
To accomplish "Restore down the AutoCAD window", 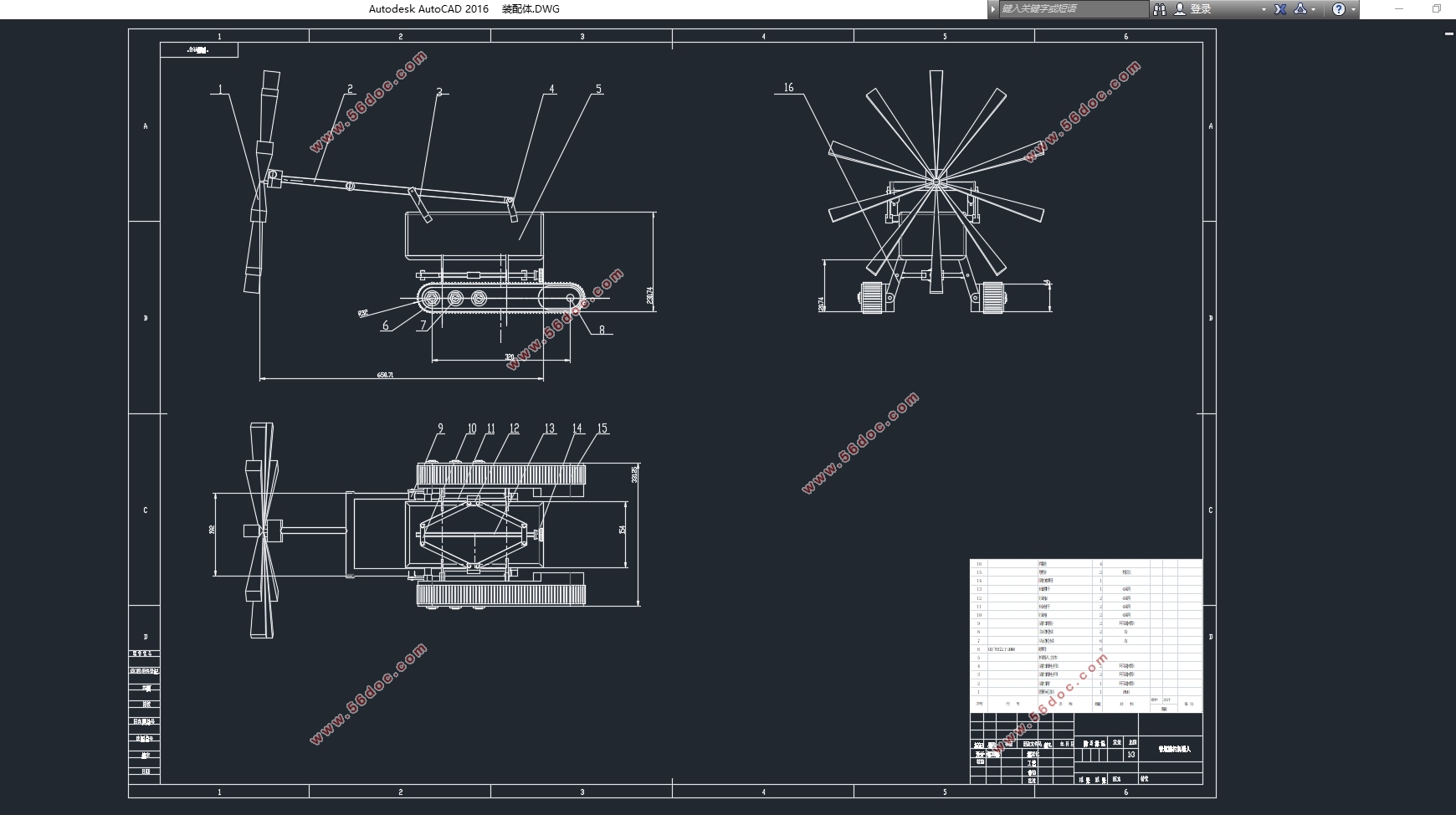I will [x=1437, y=9].
